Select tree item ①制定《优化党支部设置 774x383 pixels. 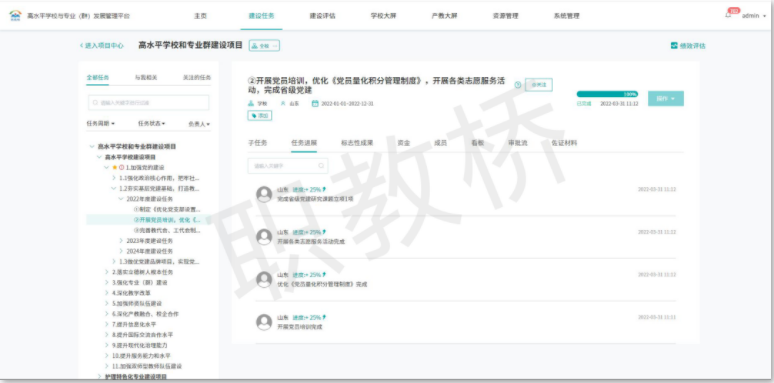(x=167, y=210)
